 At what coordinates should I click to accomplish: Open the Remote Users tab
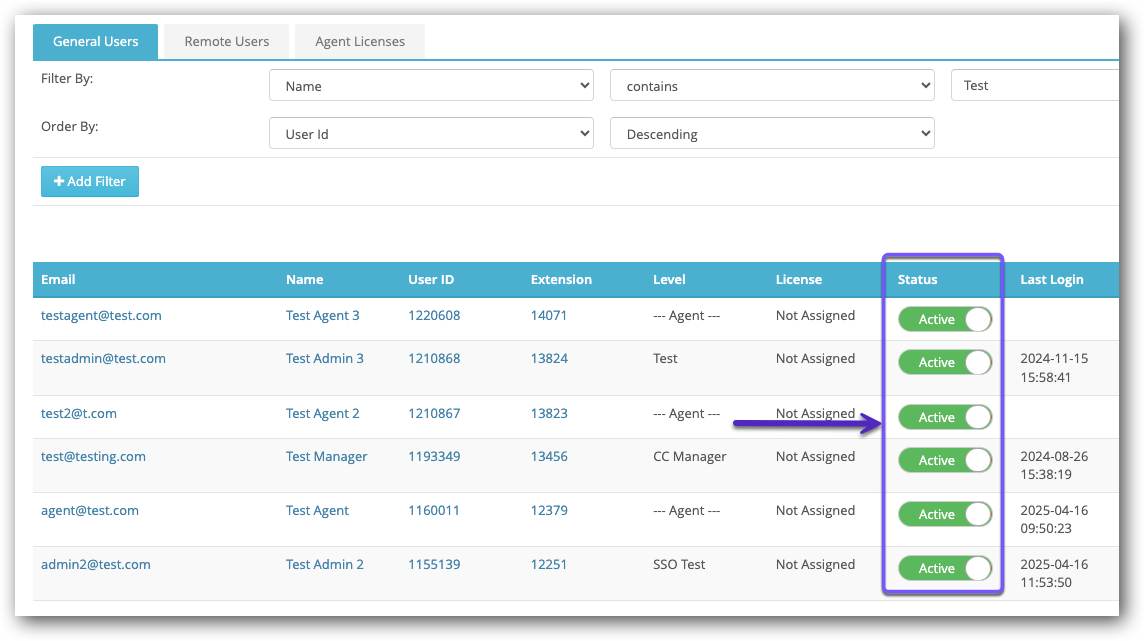coord(227,42)
